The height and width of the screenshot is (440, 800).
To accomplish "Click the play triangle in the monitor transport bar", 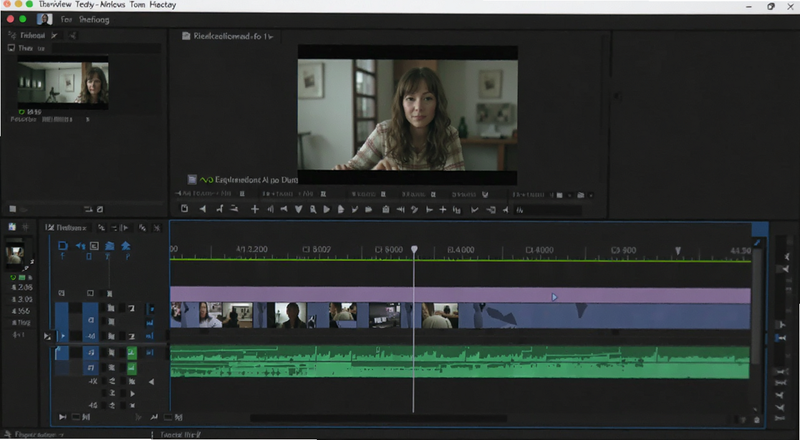I will click(x=327, y=209).
